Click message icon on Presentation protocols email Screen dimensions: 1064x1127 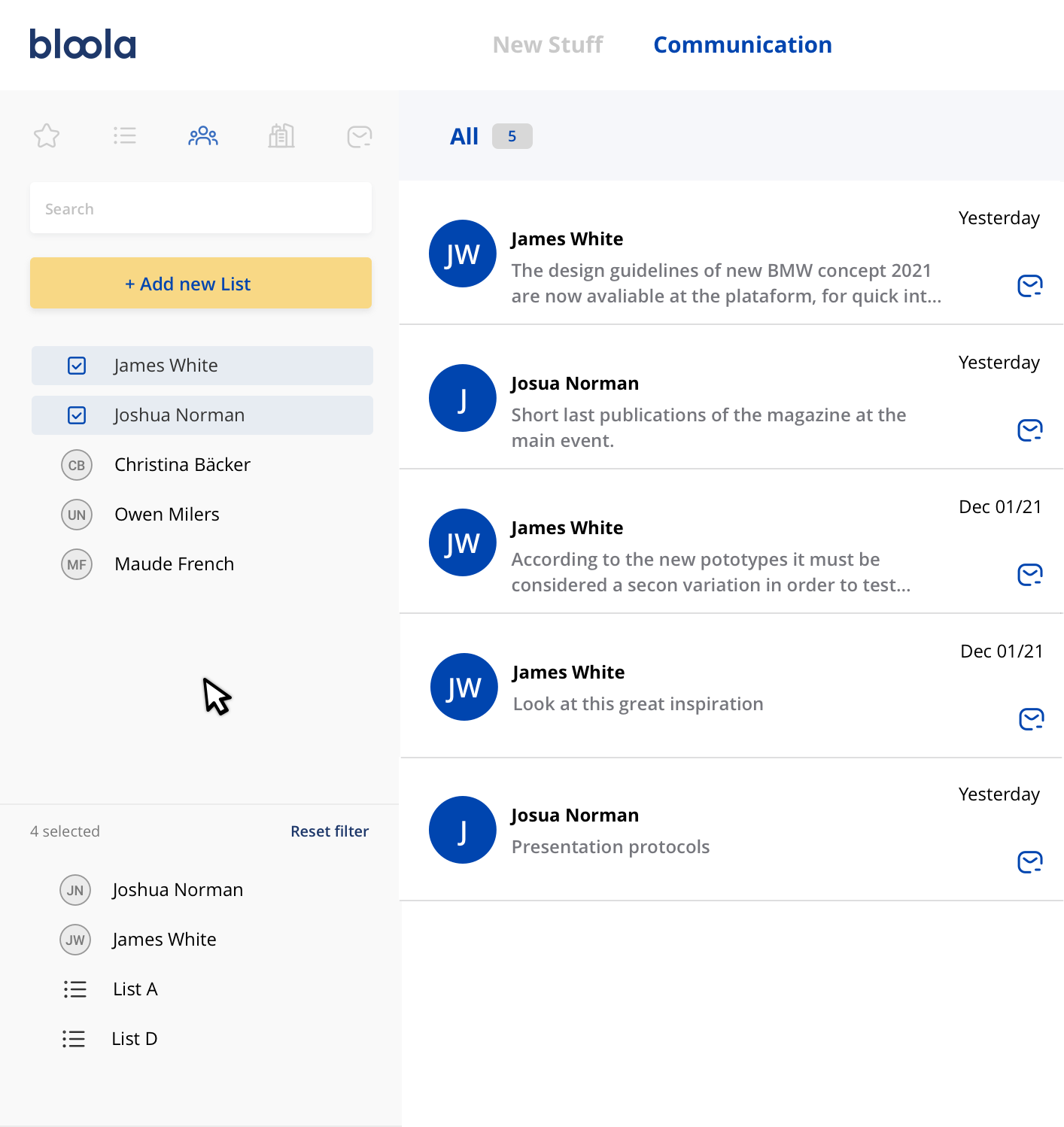1030,862
